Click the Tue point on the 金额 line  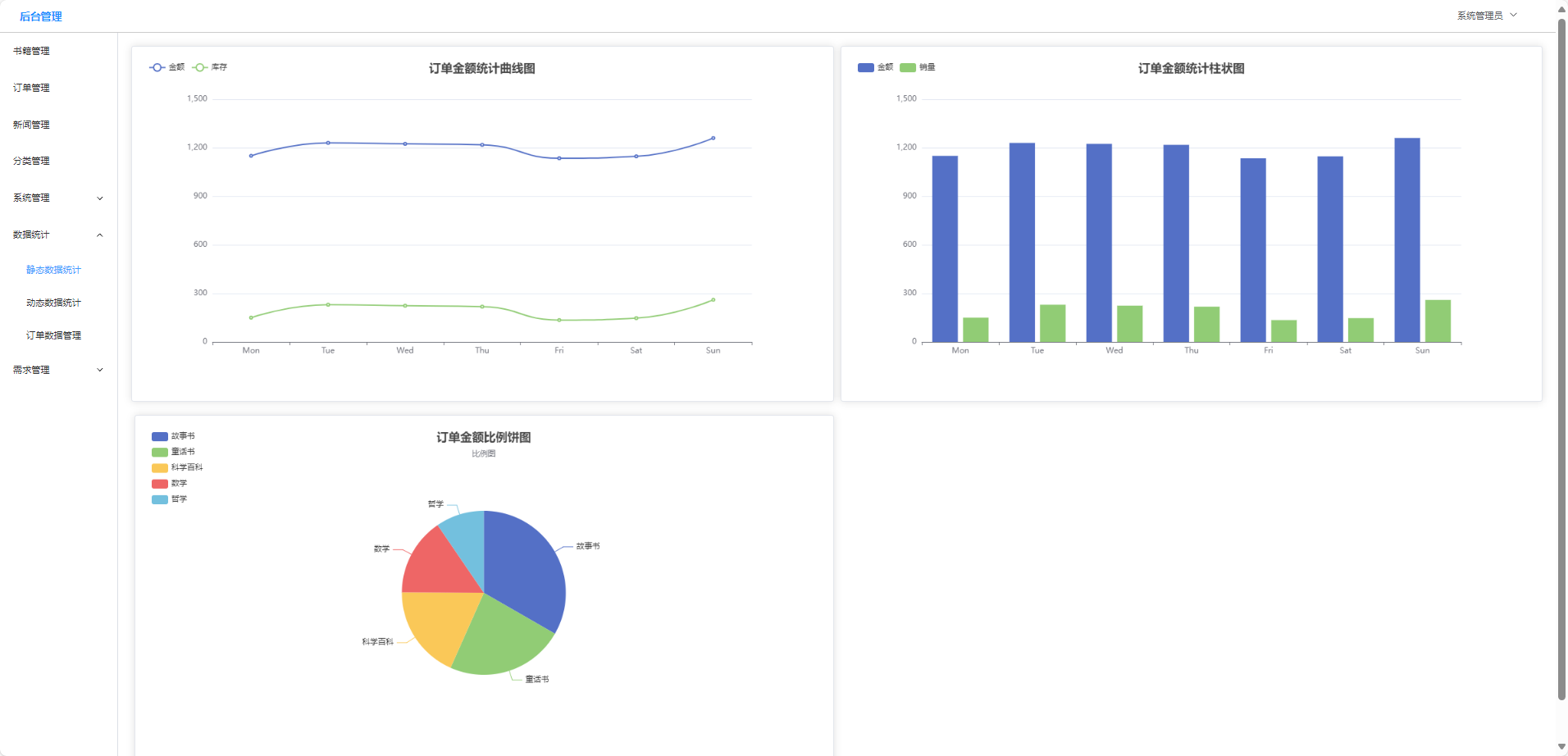328,143
